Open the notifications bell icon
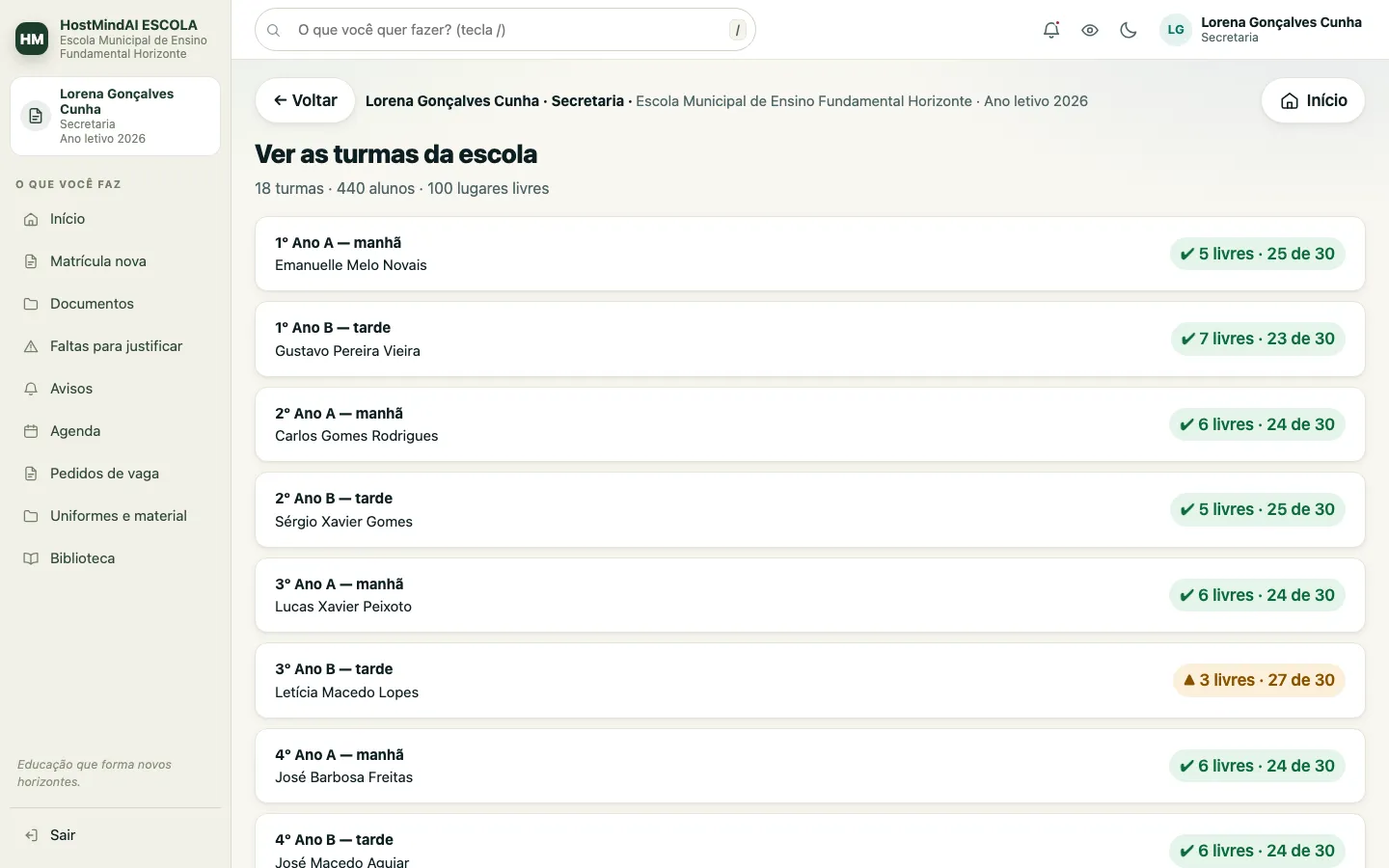Viewport: 1389px width, 868px height. point(1051,30)
